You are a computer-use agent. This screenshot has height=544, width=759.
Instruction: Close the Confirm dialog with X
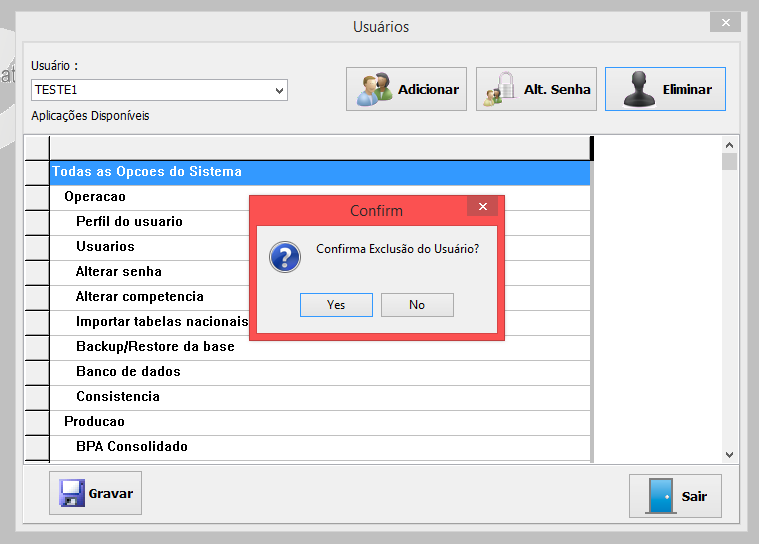tap(482, 207)
